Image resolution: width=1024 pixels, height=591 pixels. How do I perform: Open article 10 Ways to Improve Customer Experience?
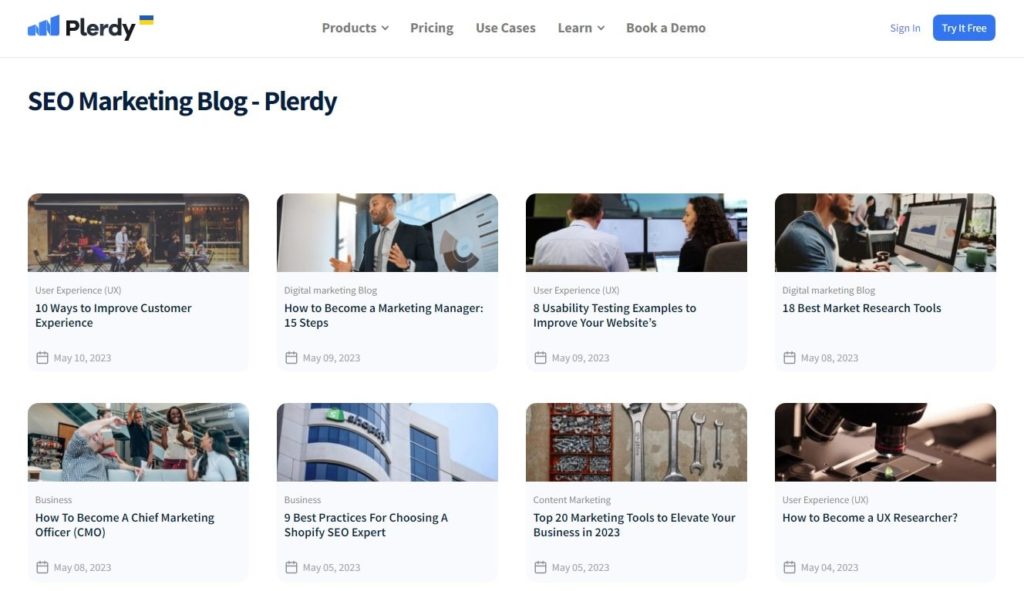pyautogui.click(x=113, y=315)
